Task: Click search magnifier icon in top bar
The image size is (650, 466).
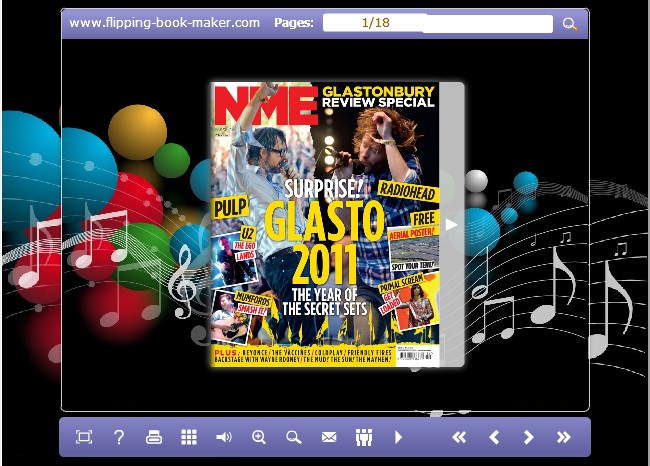Action: (570, 24)
